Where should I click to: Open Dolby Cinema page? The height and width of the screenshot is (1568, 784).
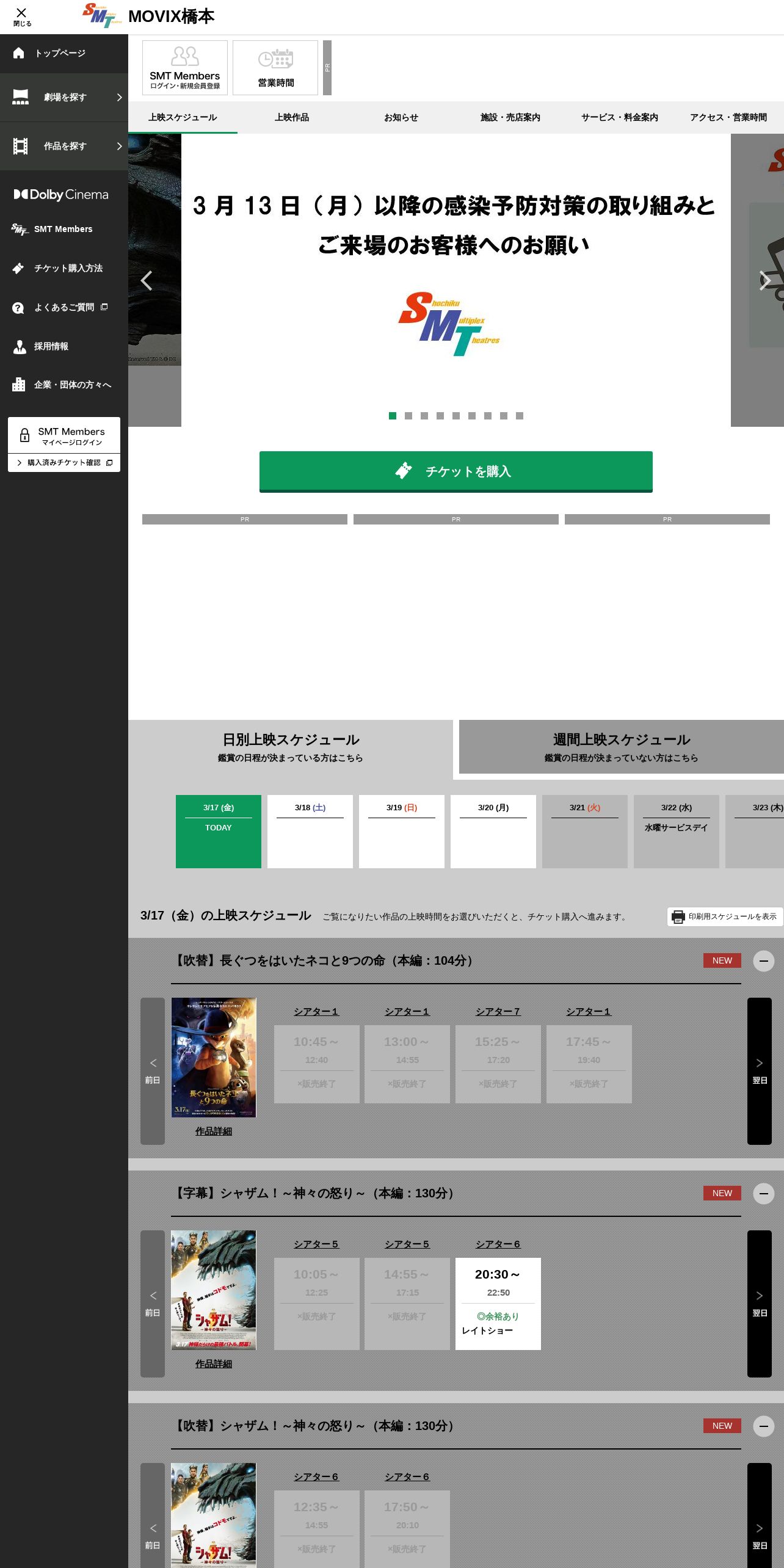(61, 195)
